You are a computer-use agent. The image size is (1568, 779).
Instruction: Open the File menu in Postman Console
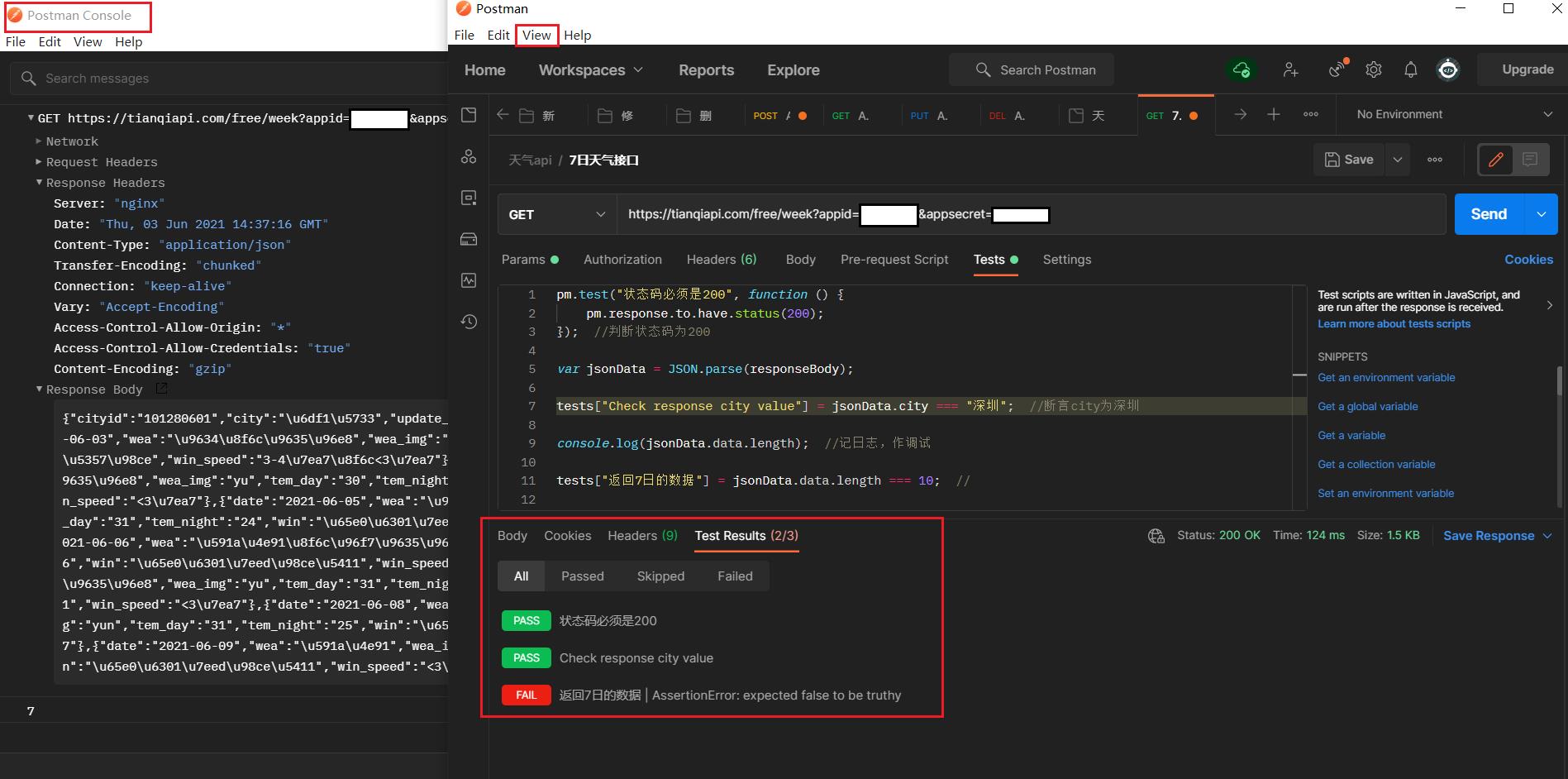pyautogui.click(x=16, y=41)
